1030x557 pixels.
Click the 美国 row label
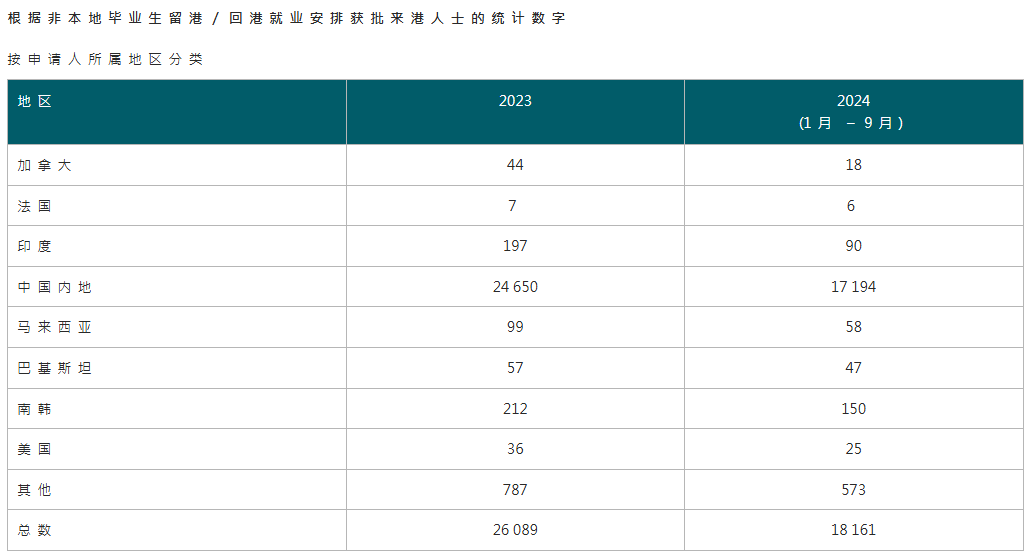coord(35,449)
